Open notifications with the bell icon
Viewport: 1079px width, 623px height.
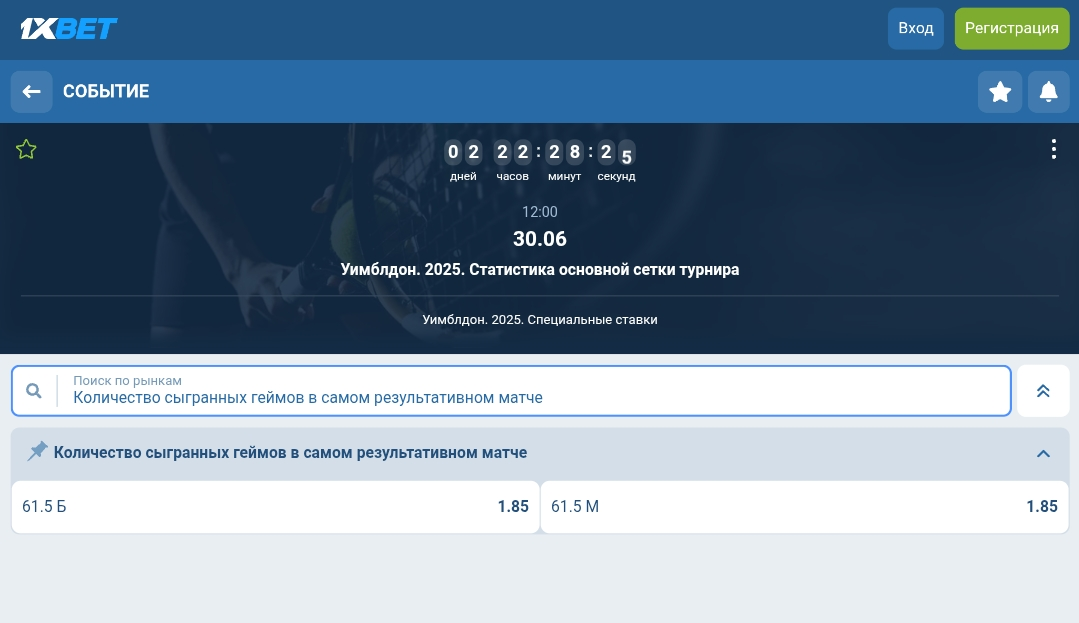pos(1048,92)
